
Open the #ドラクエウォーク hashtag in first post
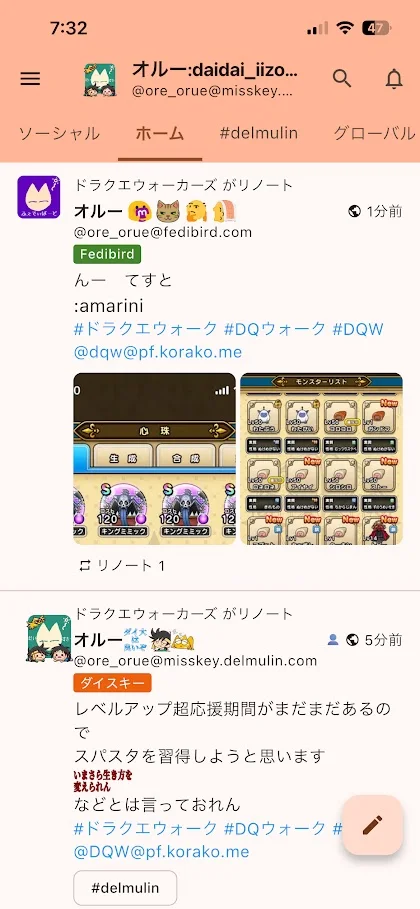click(146, 329)
